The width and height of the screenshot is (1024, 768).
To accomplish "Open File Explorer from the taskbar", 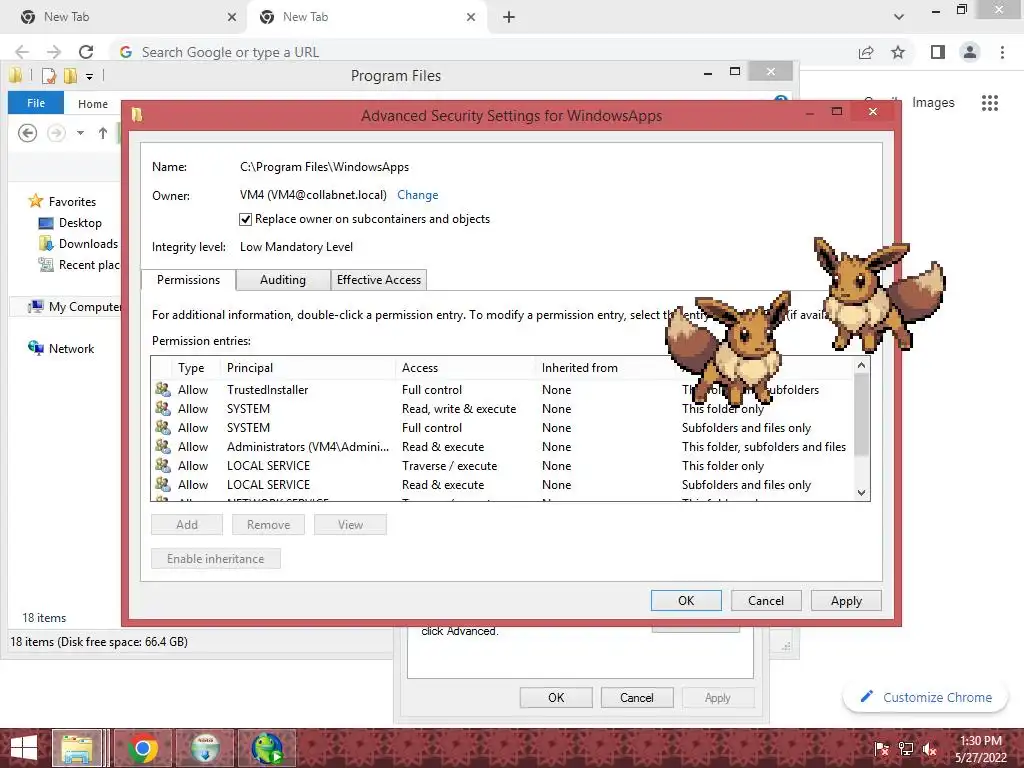I will (x=77, y=748).
